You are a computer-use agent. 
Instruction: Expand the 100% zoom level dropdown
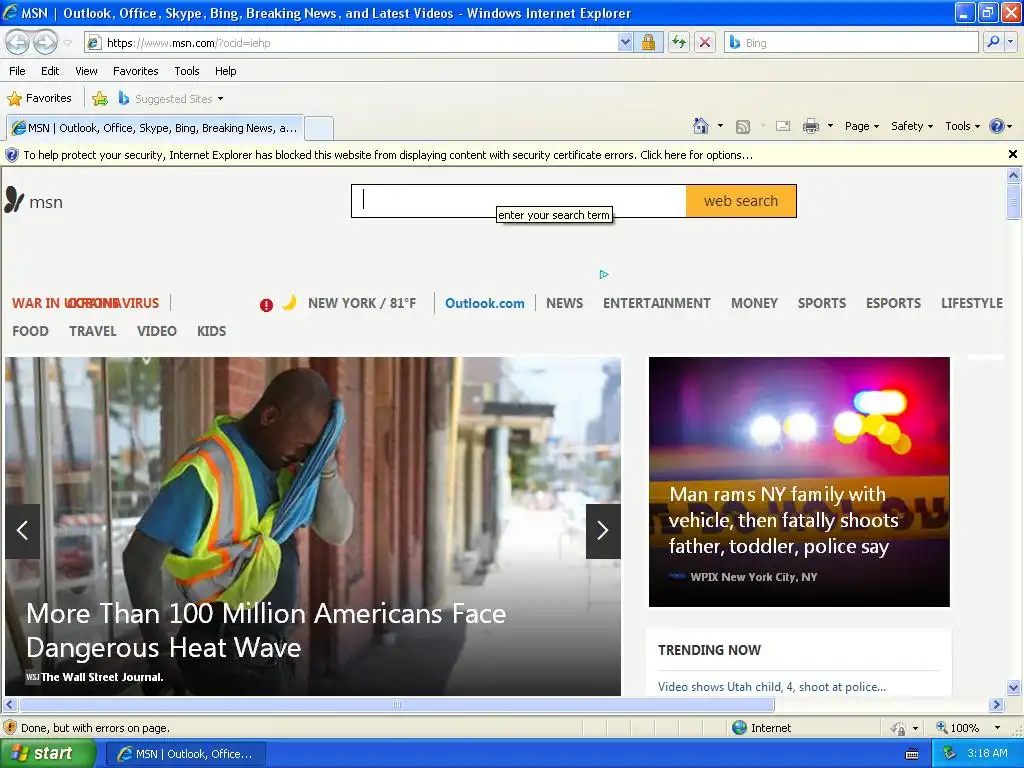[997, 728]
